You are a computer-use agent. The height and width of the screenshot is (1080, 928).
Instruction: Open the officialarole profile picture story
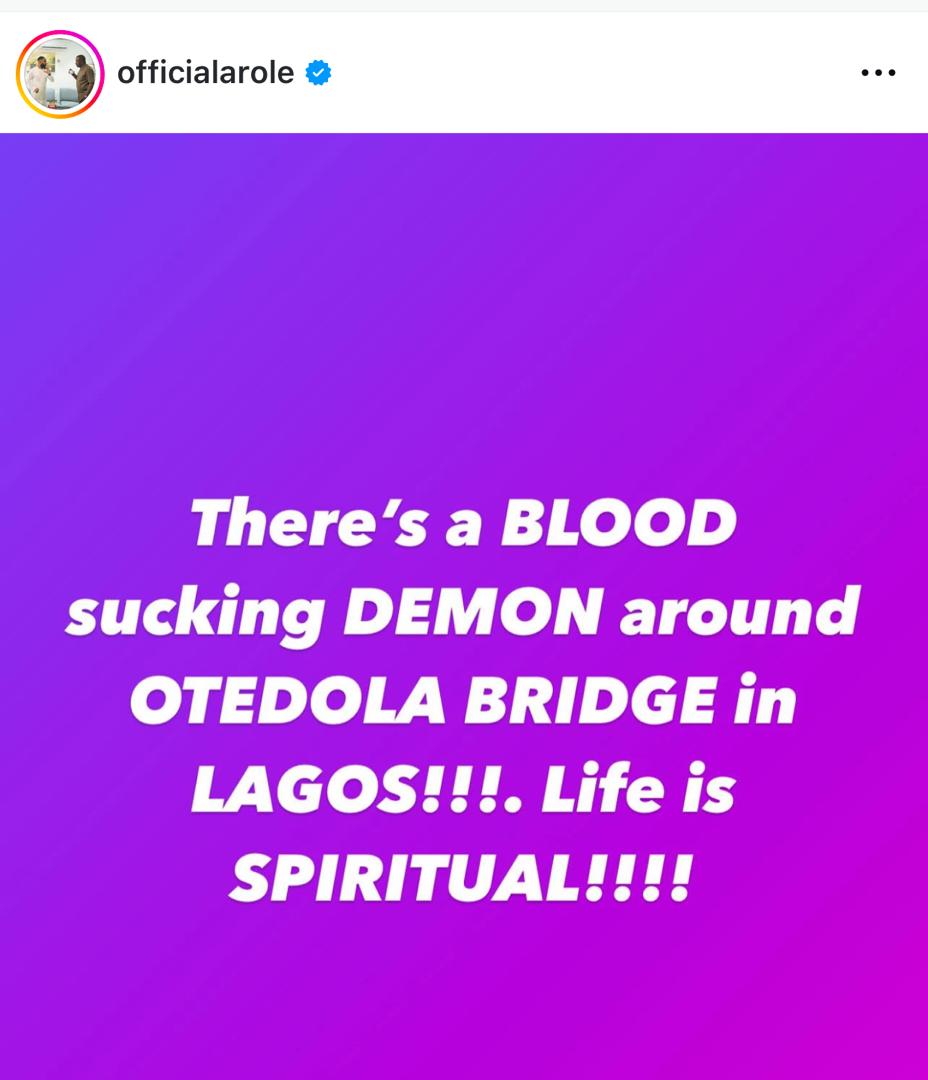pos(60,74)
